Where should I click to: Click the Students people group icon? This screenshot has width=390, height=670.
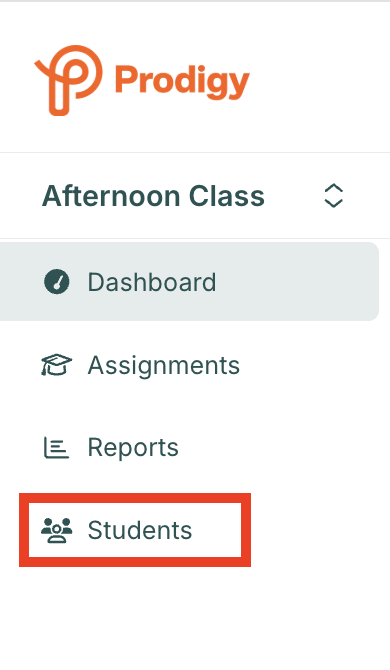(57, 530)
